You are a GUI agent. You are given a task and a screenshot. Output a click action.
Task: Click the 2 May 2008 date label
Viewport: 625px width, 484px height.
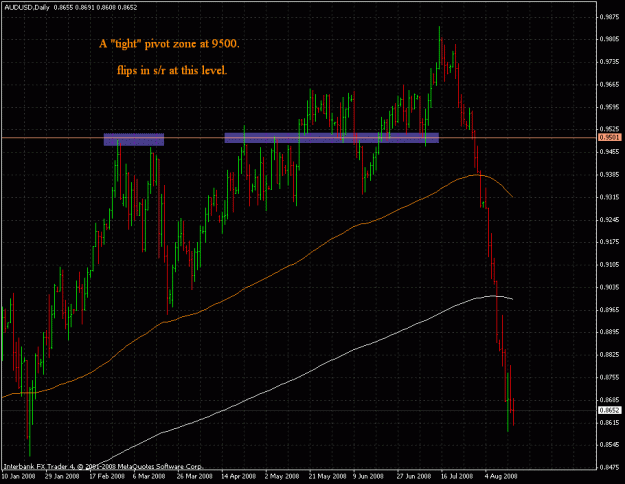(x=282, y=476)
